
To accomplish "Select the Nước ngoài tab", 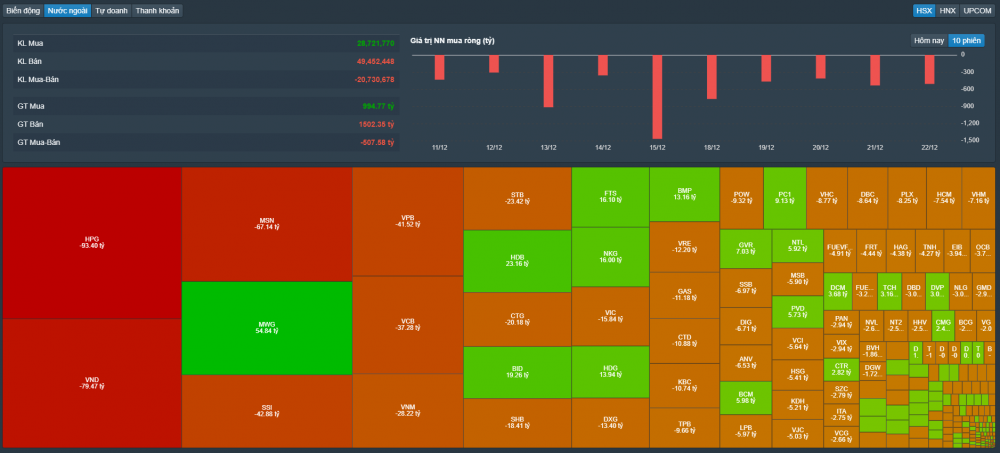I will pos(67,10).
